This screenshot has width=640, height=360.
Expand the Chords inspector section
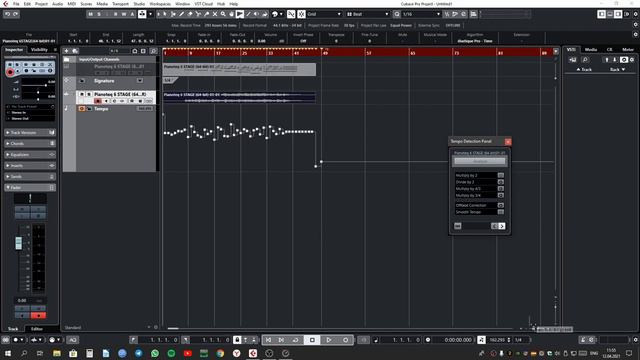pyautogui.click(x=30, y=144)
